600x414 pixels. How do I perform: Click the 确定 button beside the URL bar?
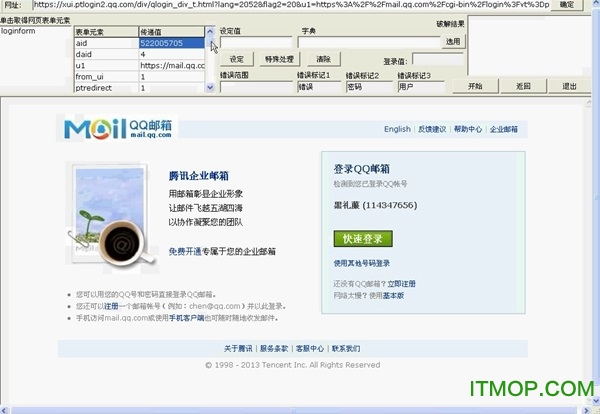(566, 5)
